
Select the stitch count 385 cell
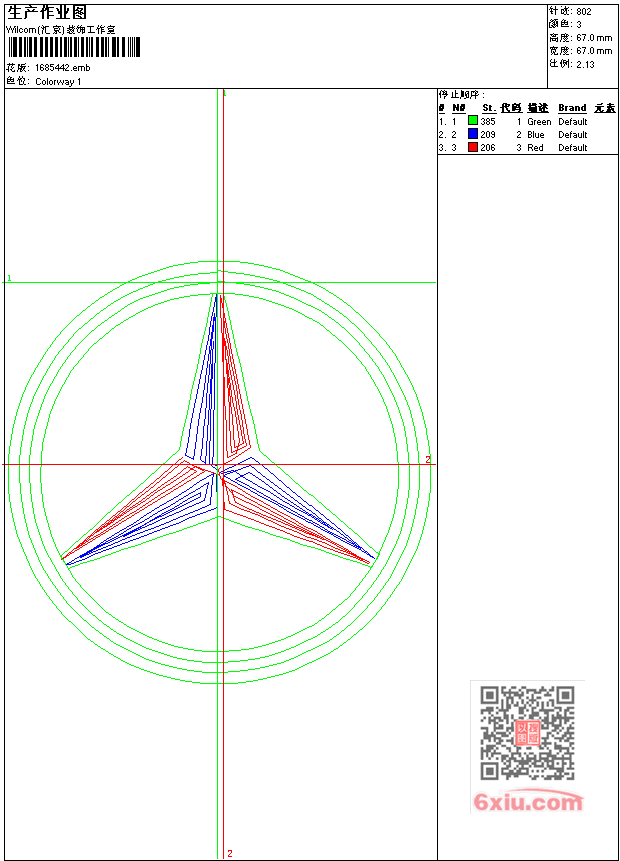[488, 121]
